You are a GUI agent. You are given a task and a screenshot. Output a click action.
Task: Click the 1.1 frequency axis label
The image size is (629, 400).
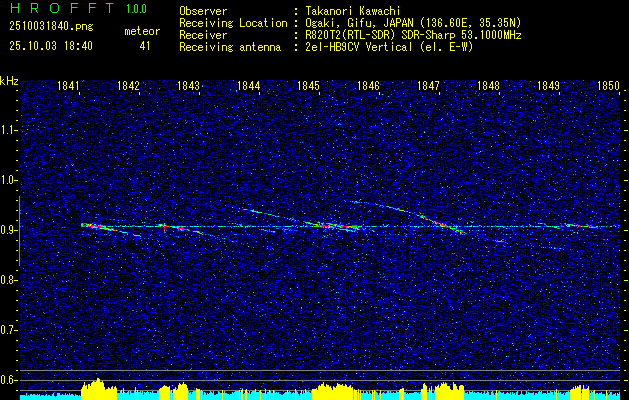(8, 130)
